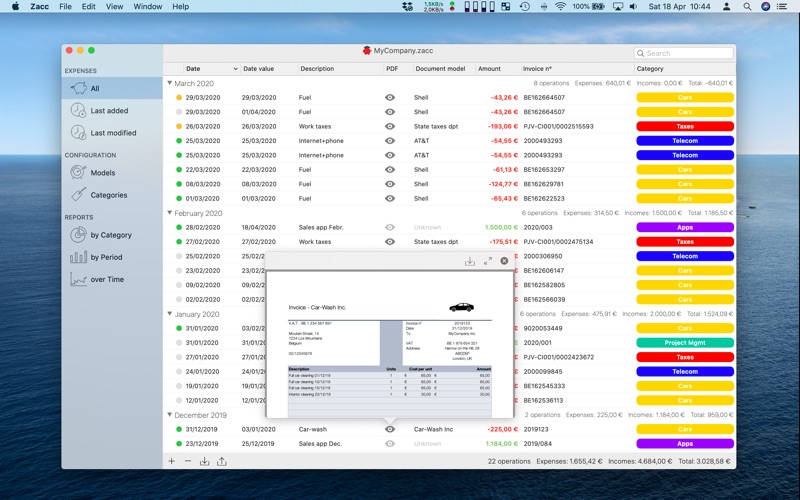Show report by Category
The width and height of the screenshot is (800, 500).
pyautogui.click(x=112, y=235)
